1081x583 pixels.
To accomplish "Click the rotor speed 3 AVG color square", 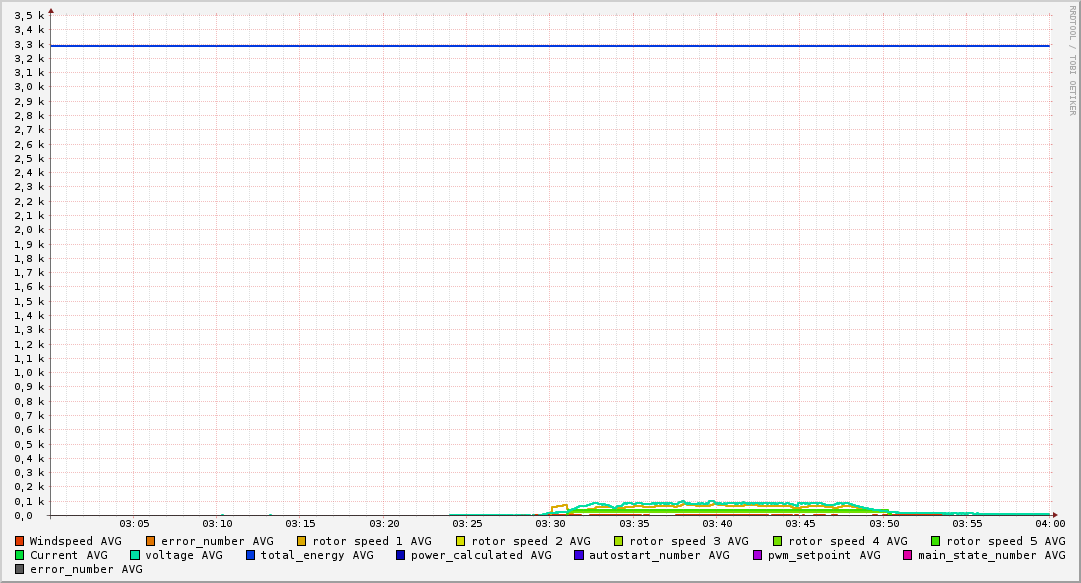I will [619, 541].
